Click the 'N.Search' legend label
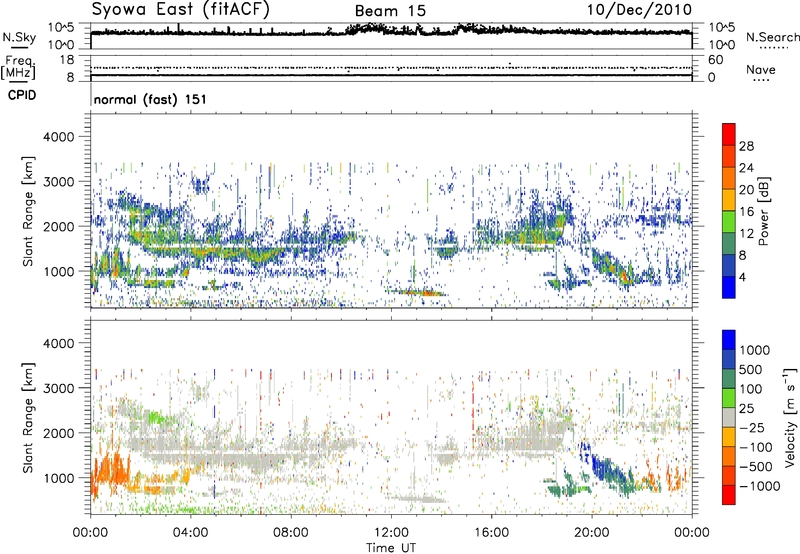This screenshot has height=554, width=800. pyautogui.click(x=772, y=37)
